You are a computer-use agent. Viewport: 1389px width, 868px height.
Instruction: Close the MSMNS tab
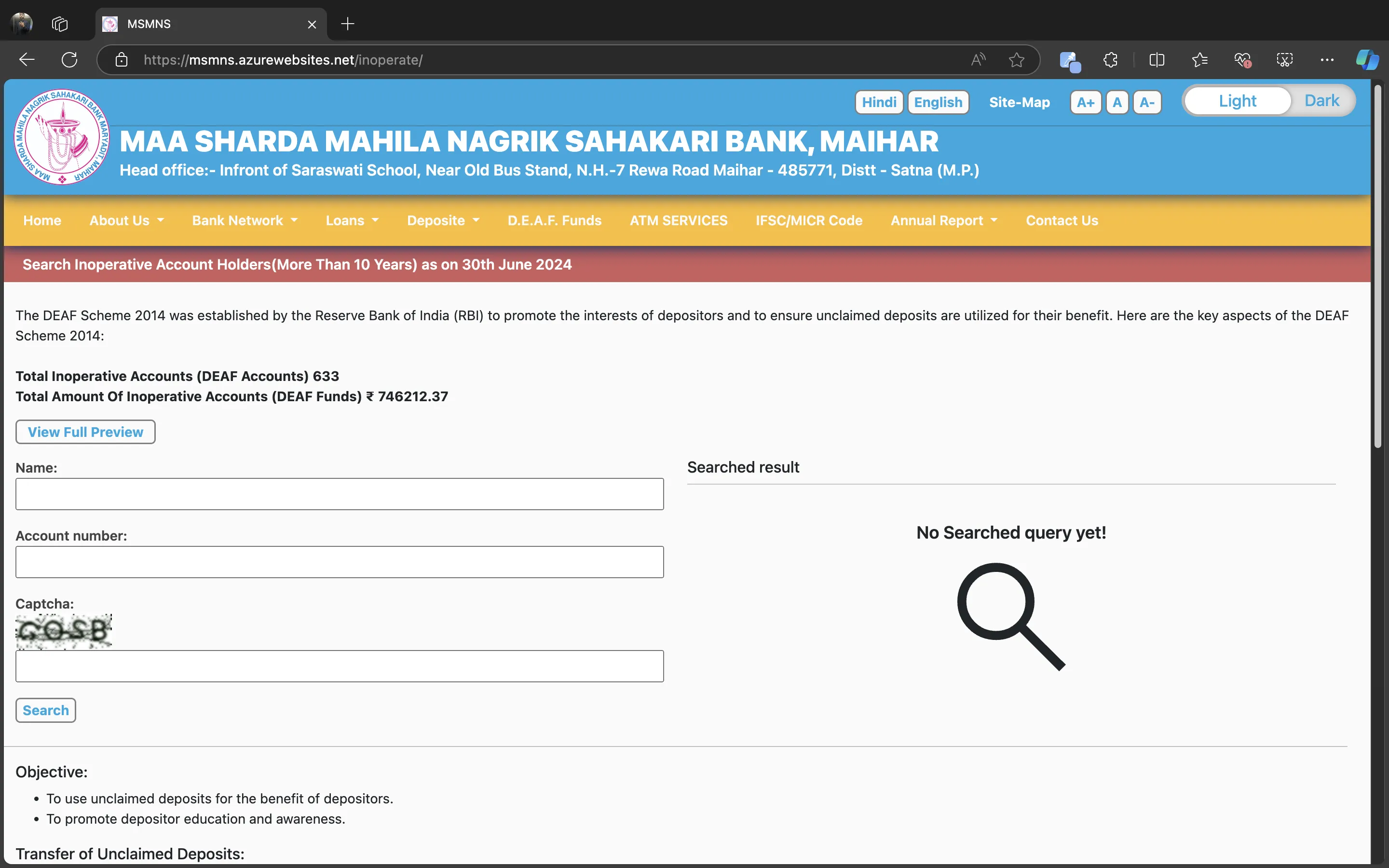[x=312, y=24]
